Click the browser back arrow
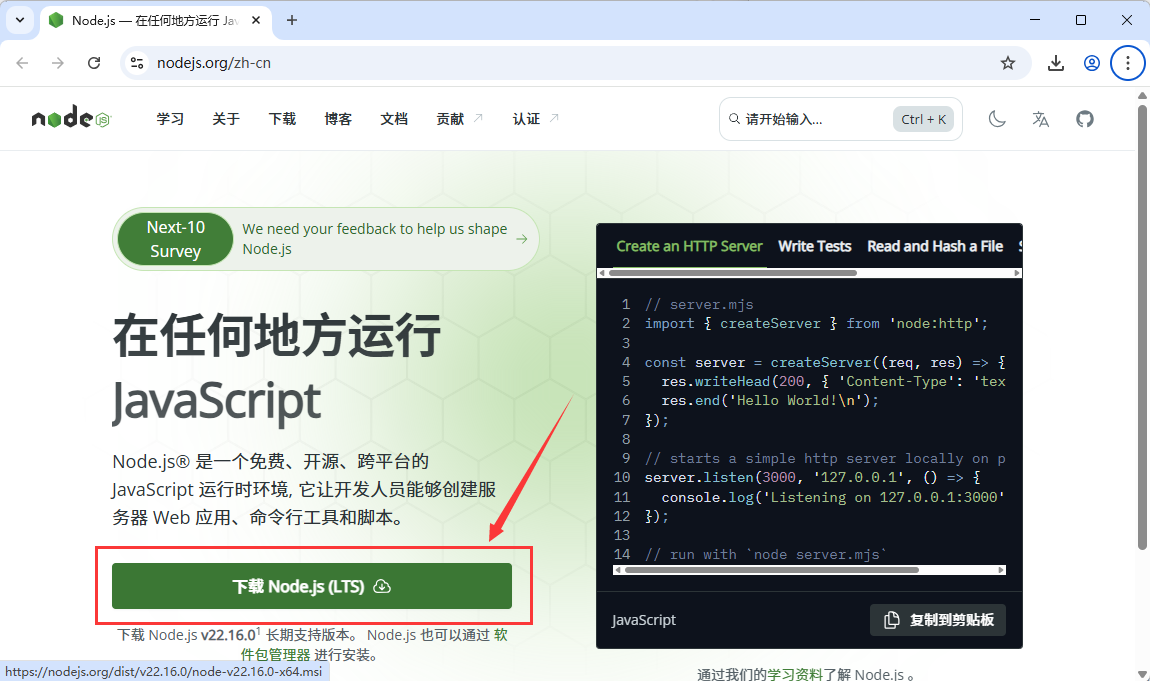 coord(22,62)
